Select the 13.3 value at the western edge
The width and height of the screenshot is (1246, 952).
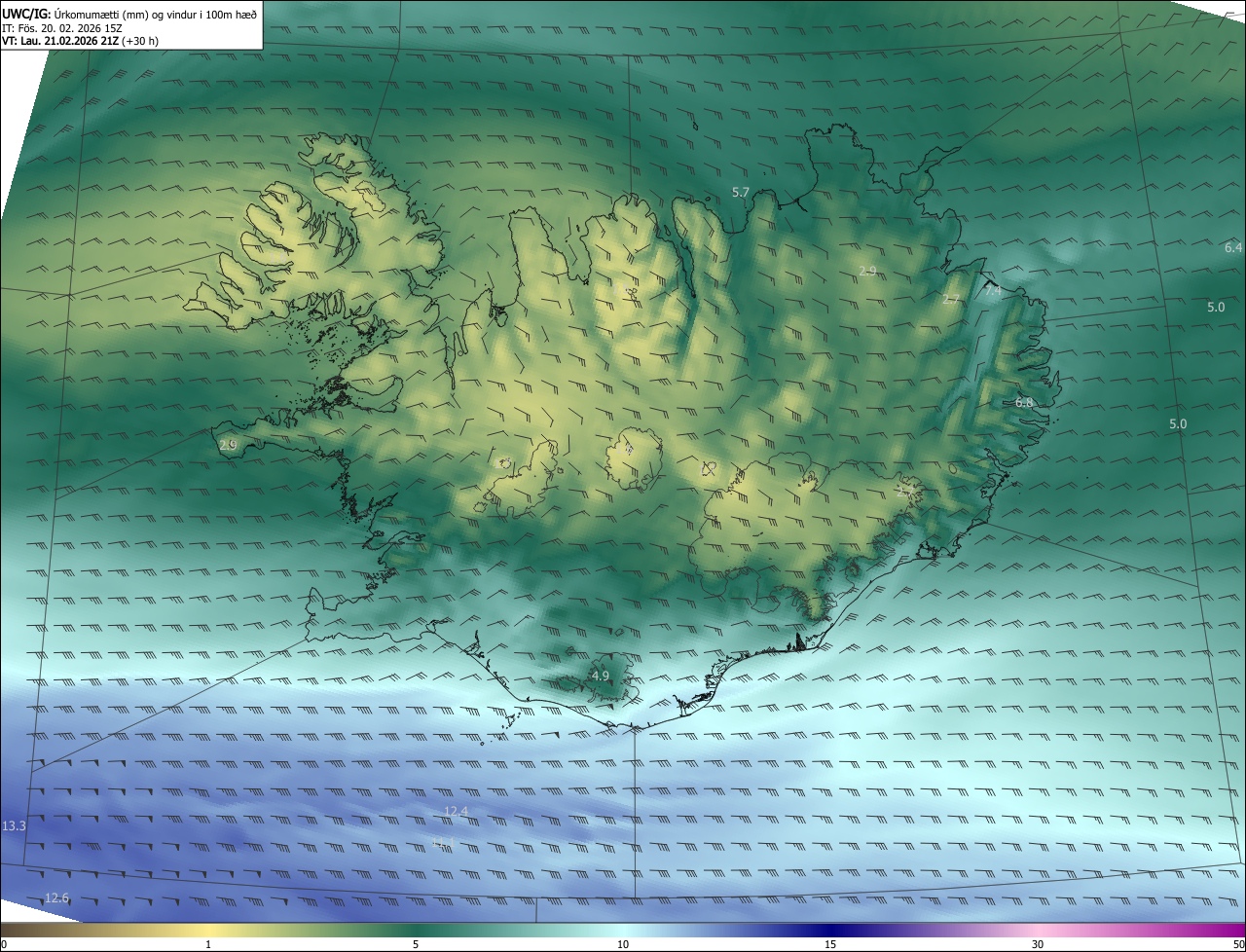pos(14,825)
